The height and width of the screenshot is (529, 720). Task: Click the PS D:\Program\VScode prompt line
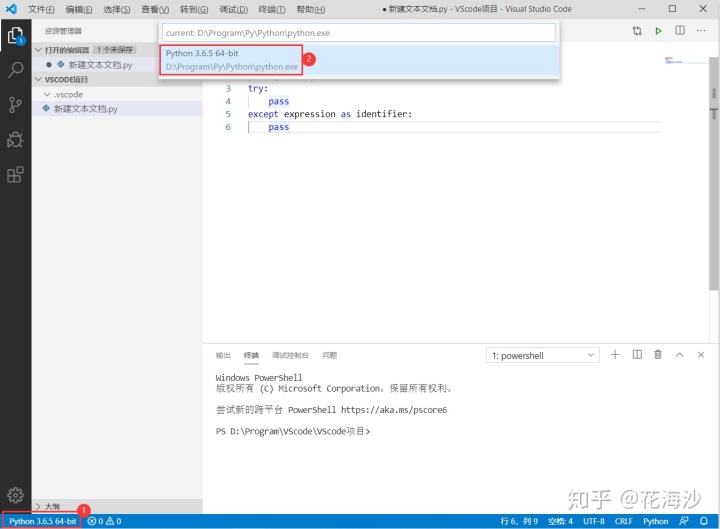293,431
